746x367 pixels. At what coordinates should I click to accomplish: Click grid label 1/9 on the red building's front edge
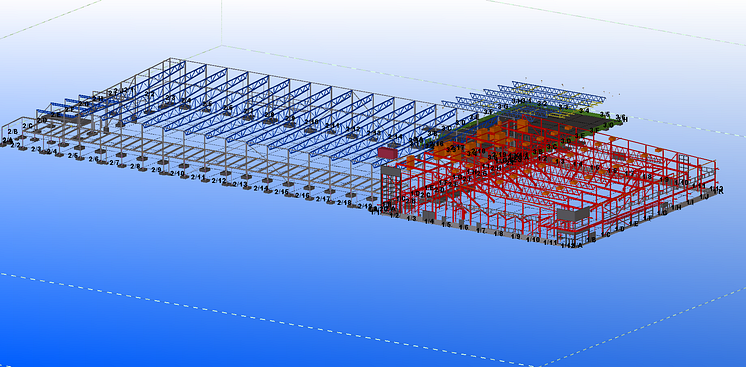pyautogui.click(x=515, y=236)
